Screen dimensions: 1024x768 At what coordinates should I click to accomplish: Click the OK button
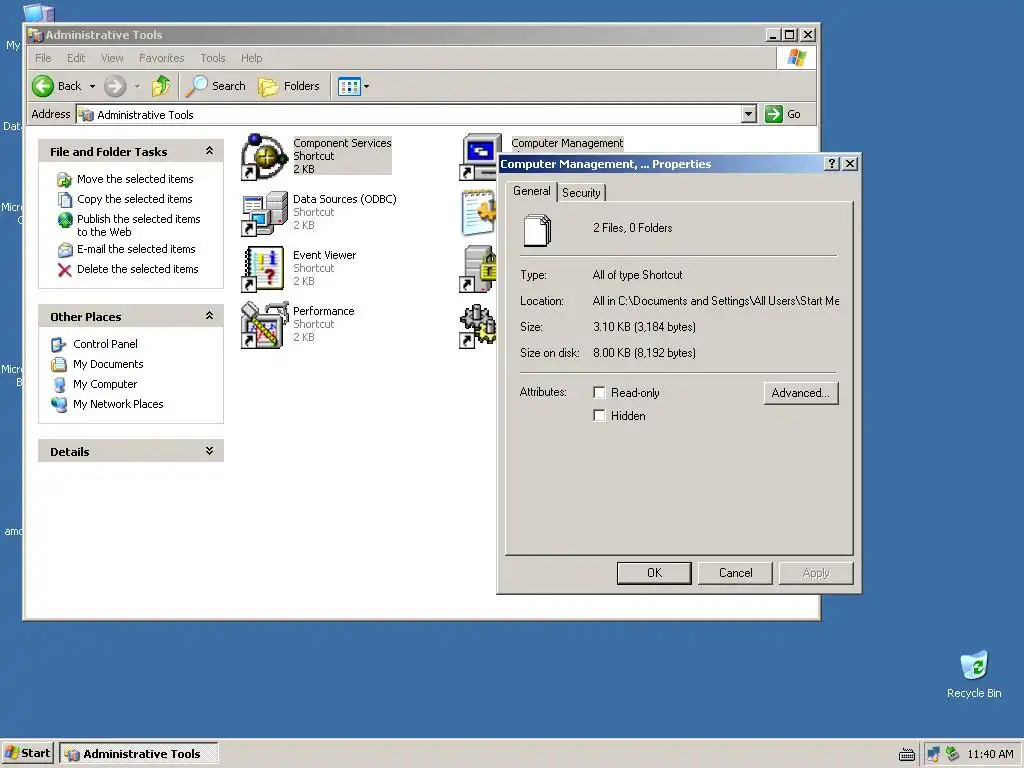[654, 573]
